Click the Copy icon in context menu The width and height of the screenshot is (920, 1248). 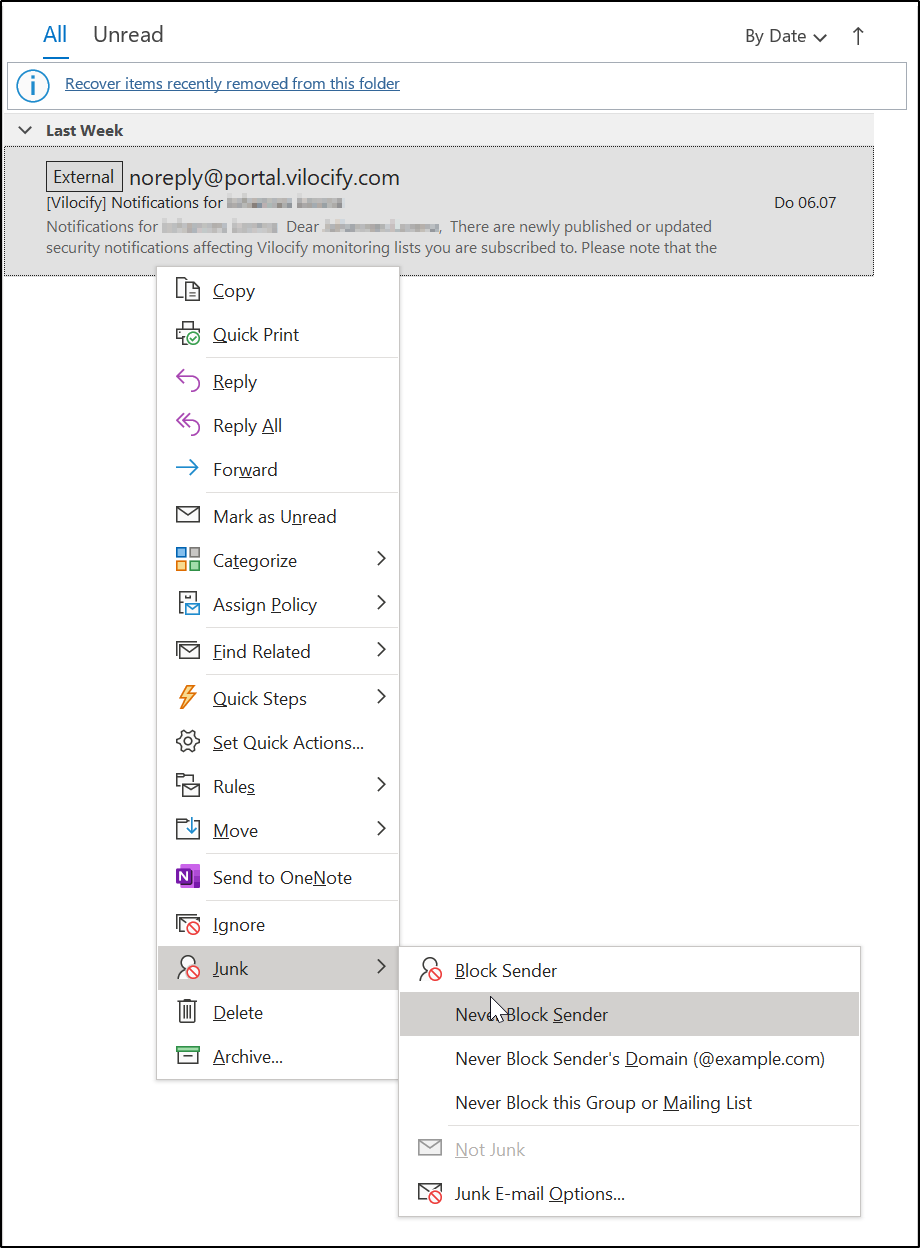pyautogui.click(x=188, y=290)
